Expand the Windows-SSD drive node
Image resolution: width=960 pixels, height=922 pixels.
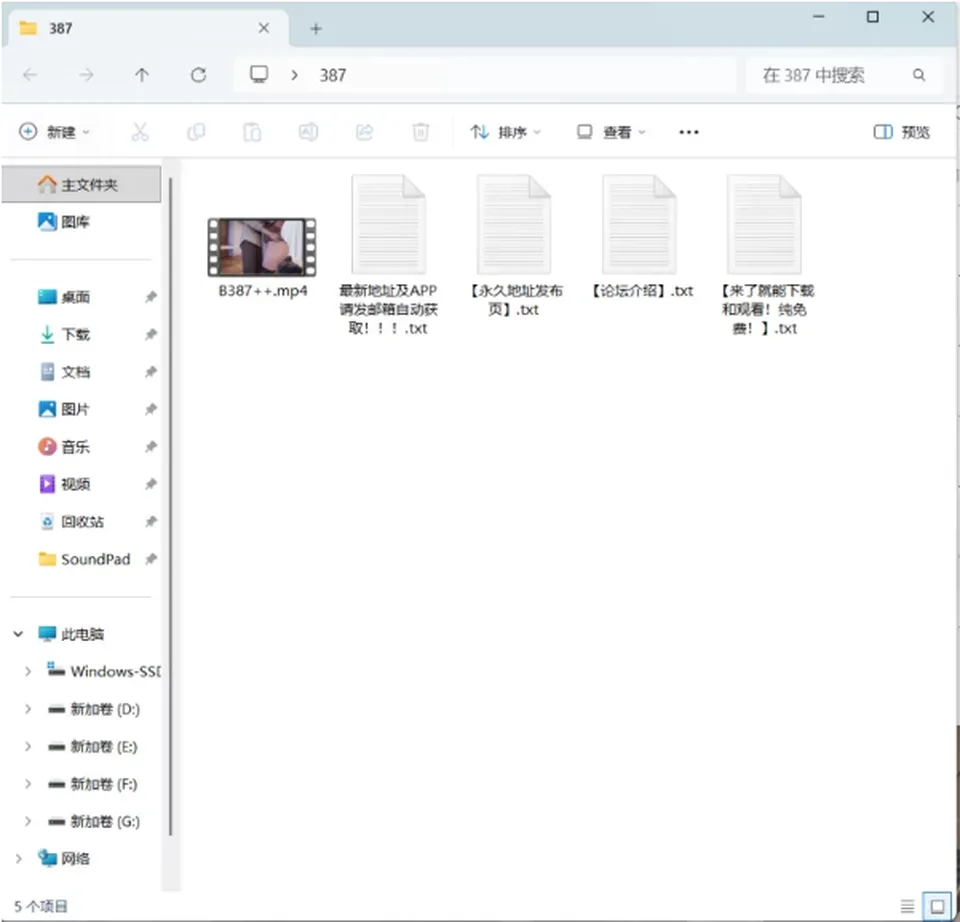tap(28, 672)
